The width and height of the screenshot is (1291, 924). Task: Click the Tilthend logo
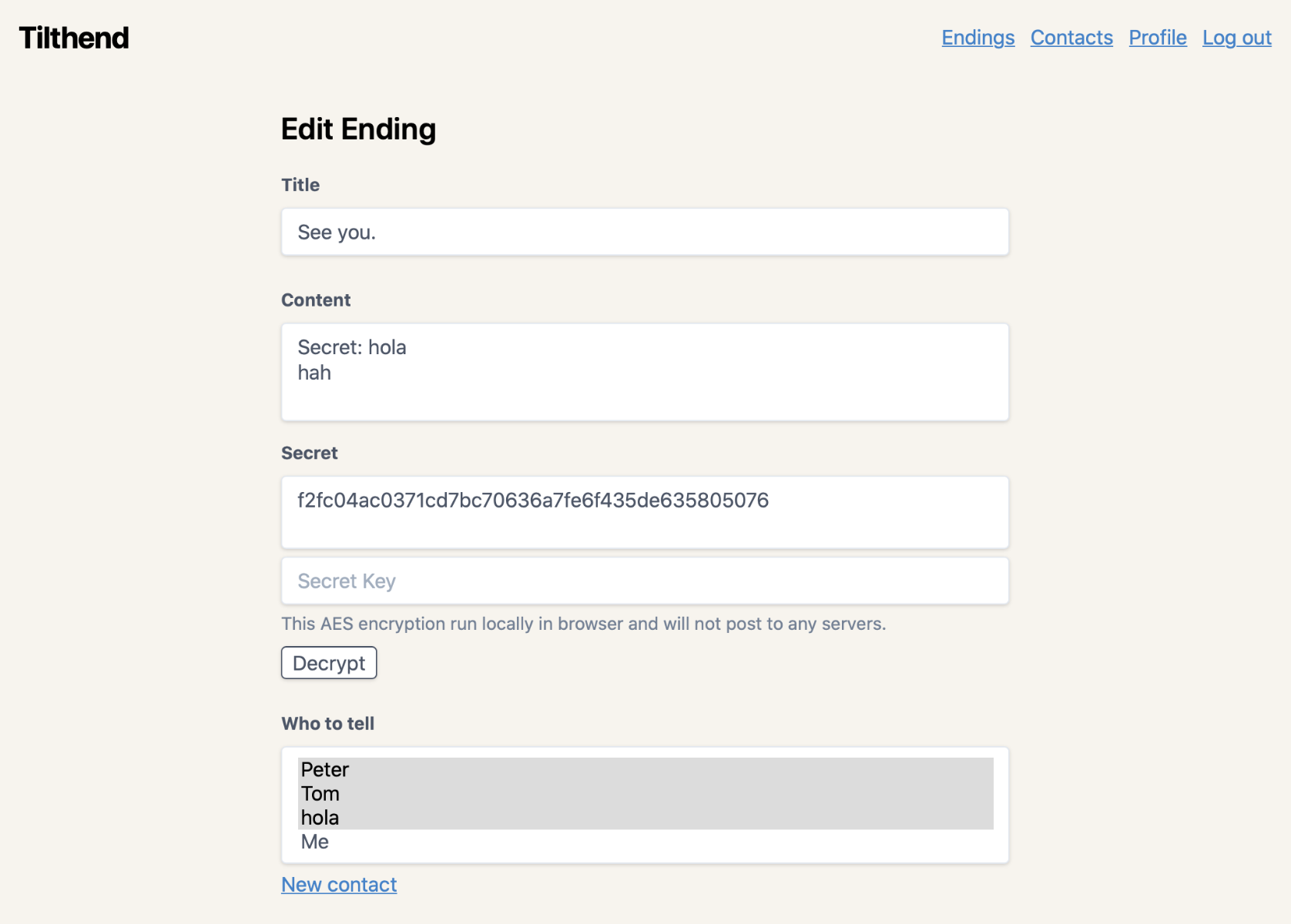(74, 38)
